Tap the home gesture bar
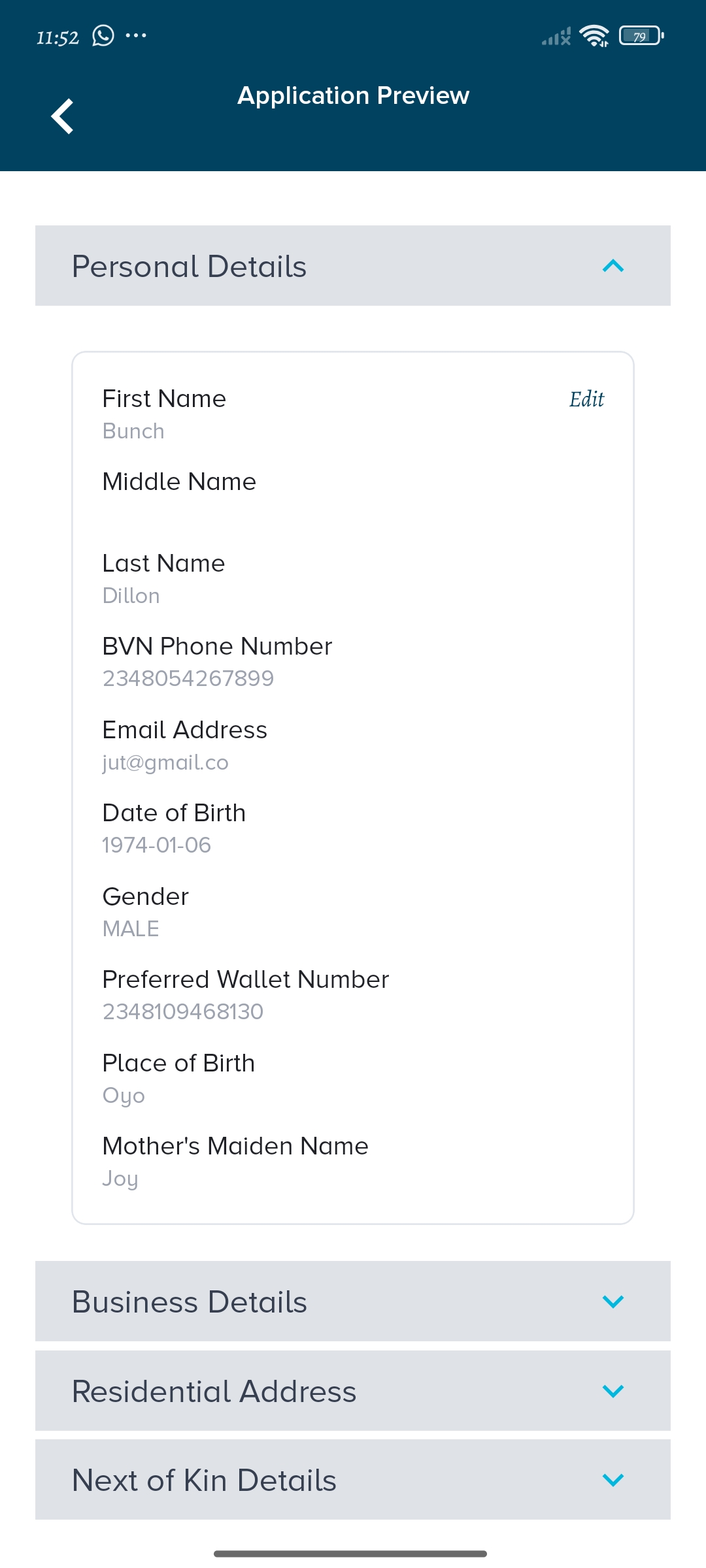The height and width of the screenshot is (1568, 706). [350, 1554]
